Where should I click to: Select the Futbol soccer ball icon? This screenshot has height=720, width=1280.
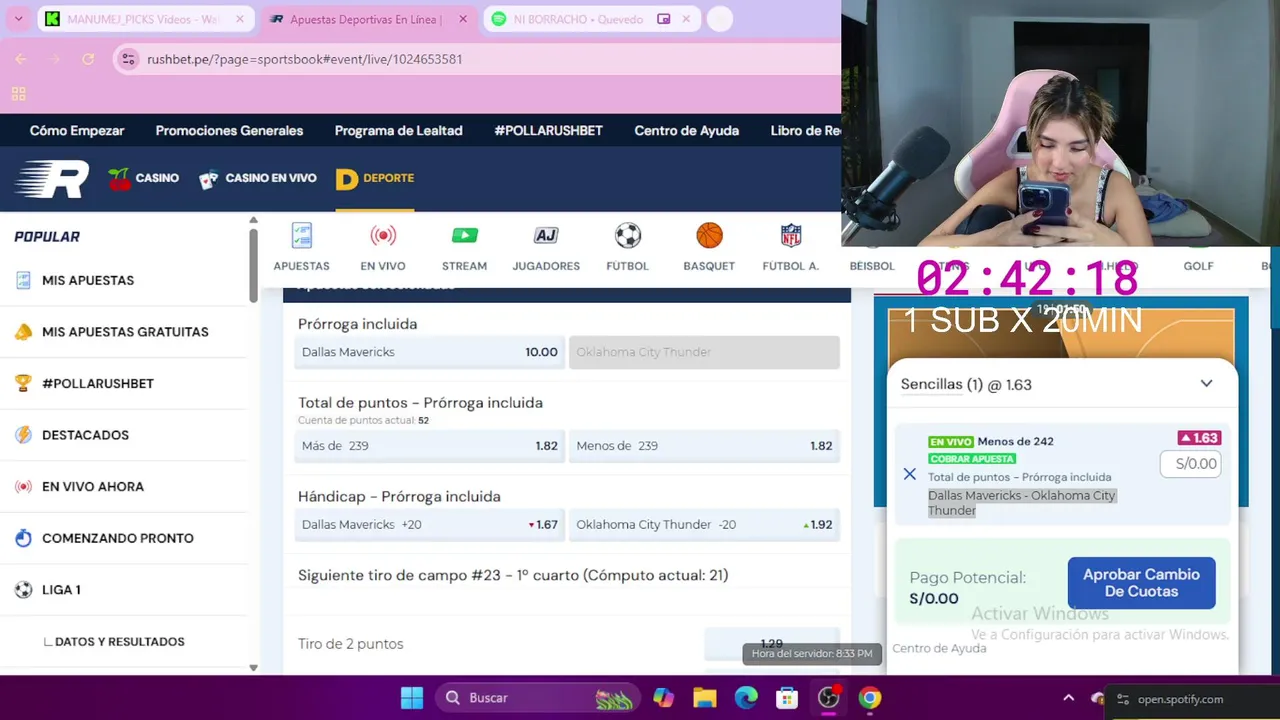pyautogui.click(x=627, y=247)
